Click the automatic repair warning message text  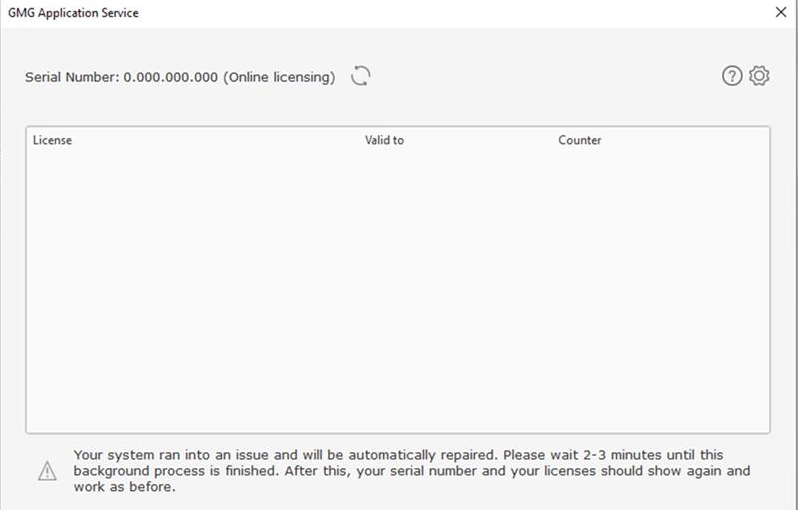pyautogui.click(x=412, y=471)
